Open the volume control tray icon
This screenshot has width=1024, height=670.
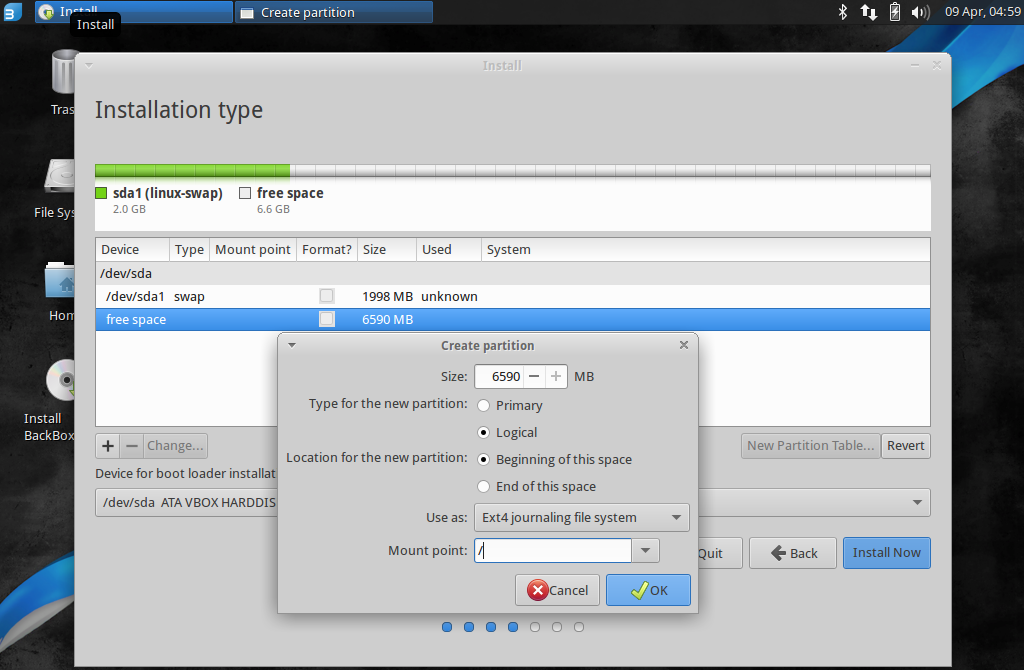click(x=921, y=12)
